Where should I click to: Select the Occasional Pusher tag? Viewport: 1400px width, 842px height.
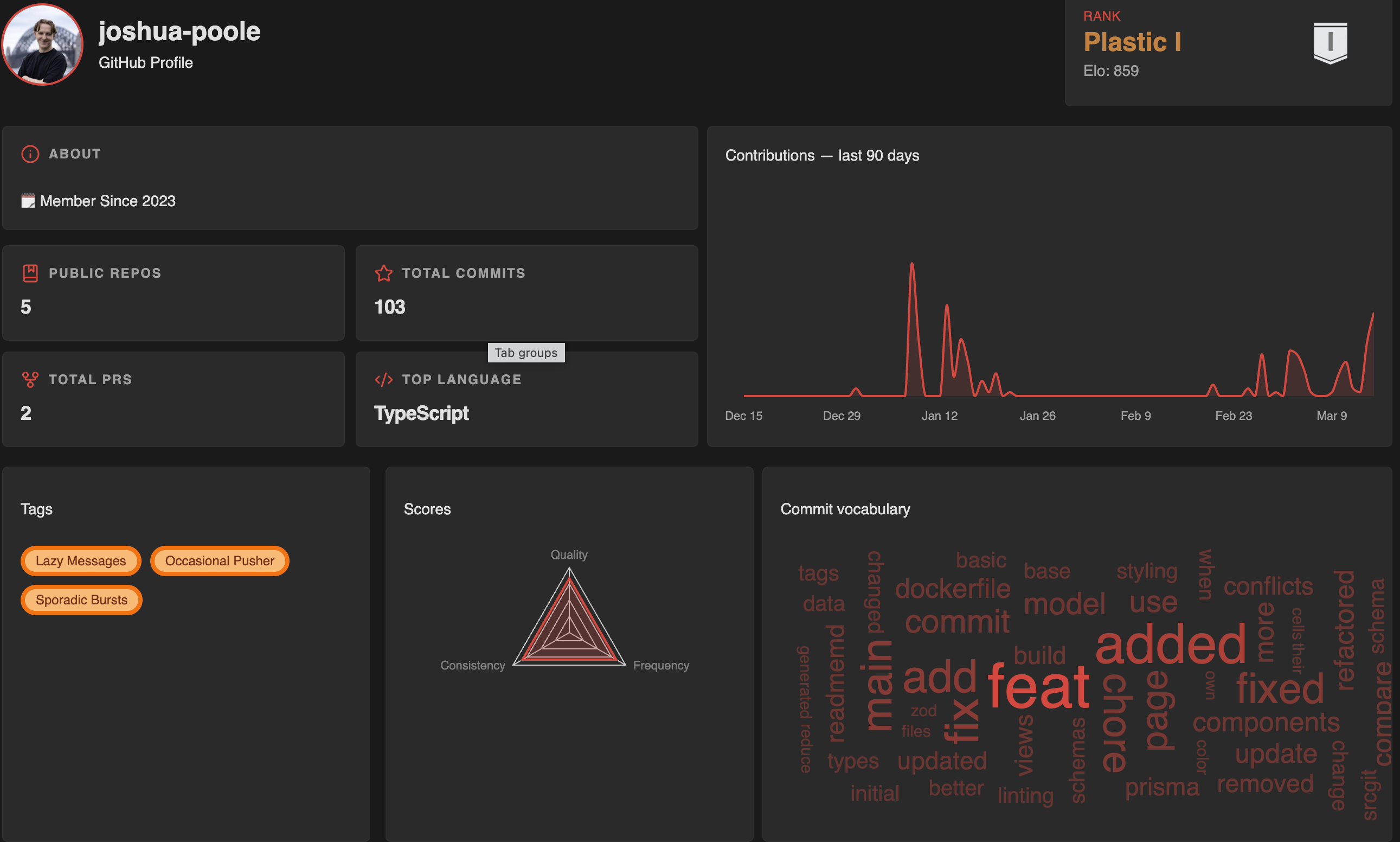(x=220, y=560)
